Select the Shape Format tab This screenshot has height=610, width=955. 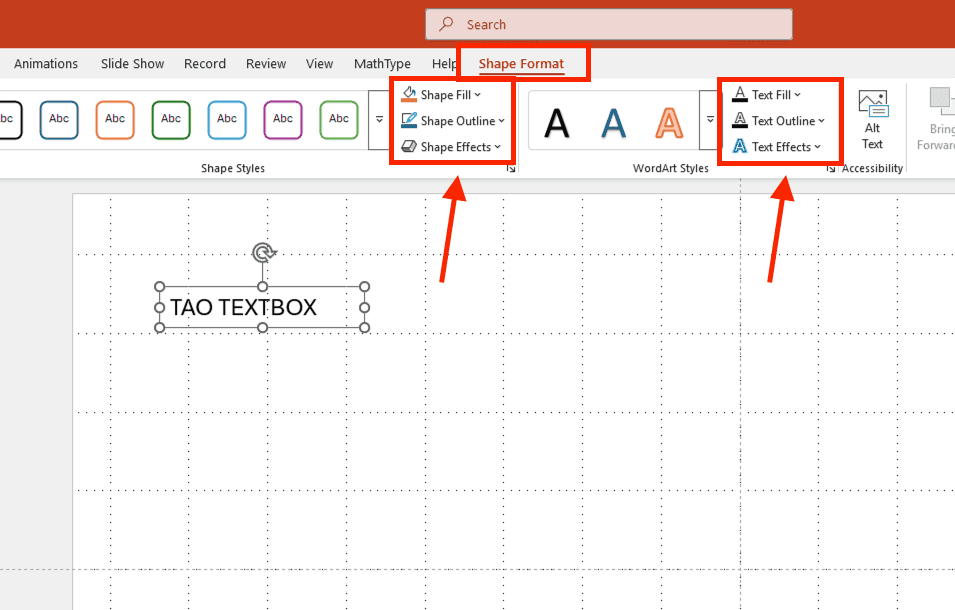pos(521,63)
